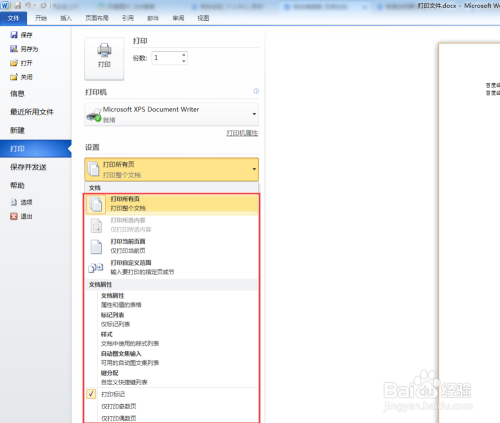The image size is (500, 423).
Task: Collapse the 打印所有页 settings dropdown
Action: (171, 169)
